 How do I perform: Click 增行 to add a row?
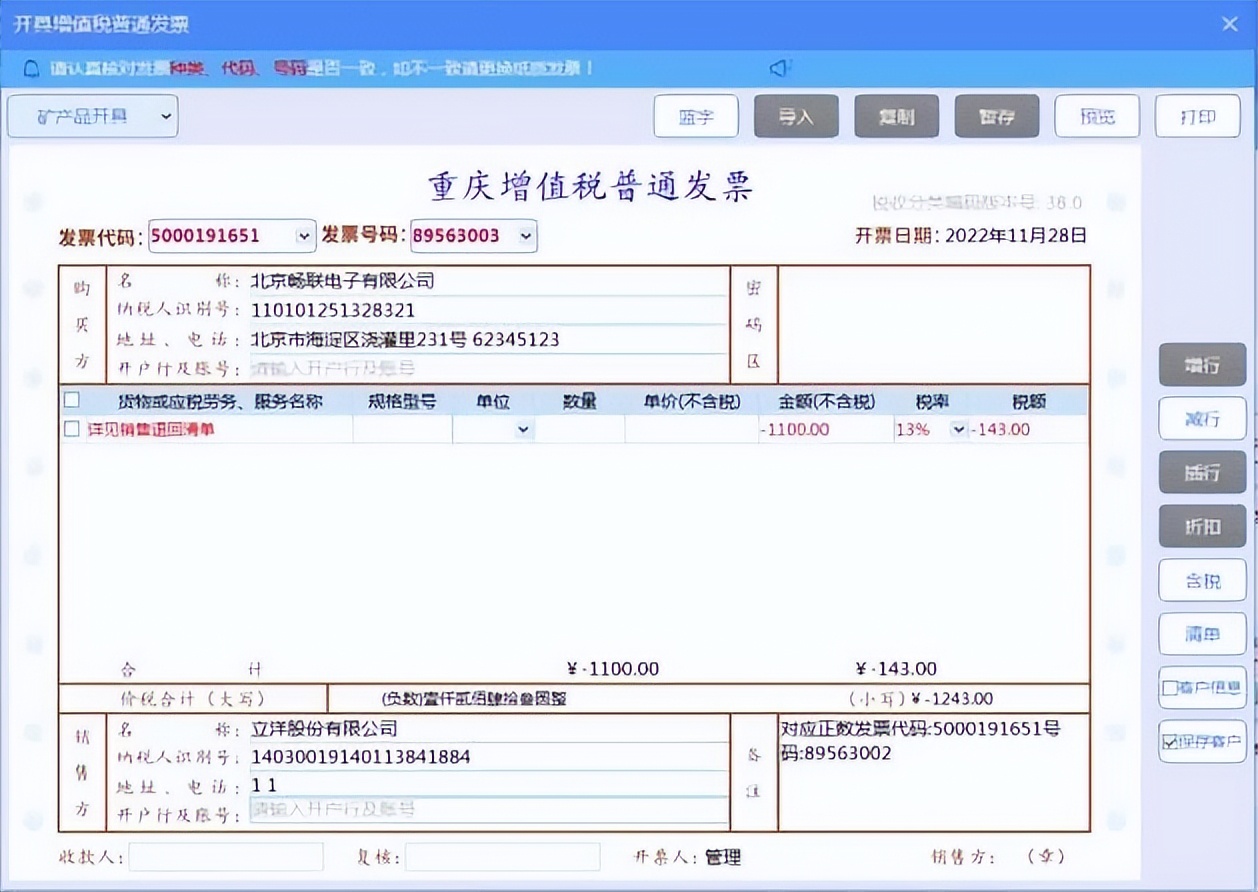(x=1202, y=365)
